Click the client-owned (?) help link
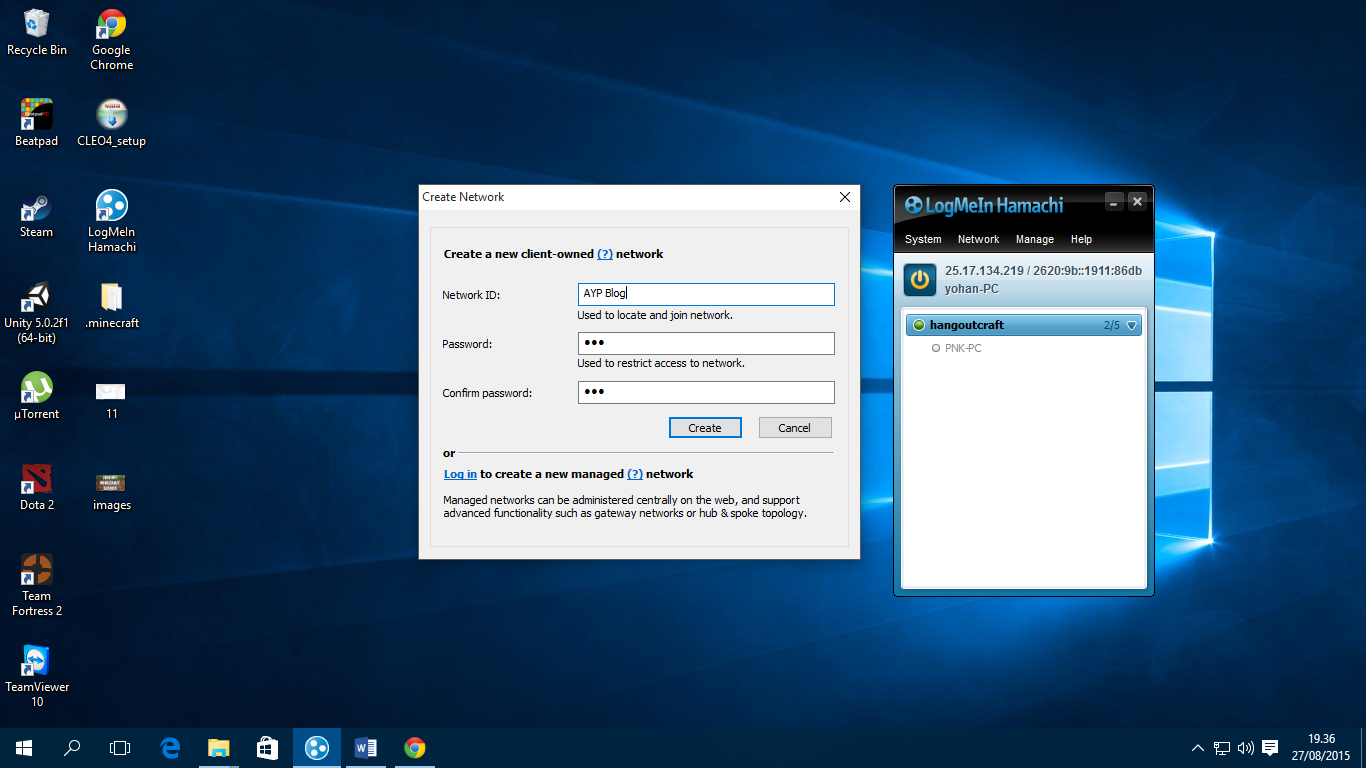This screenshot has width=1366, height=768. pyautogui.click(x=605, y=254)
